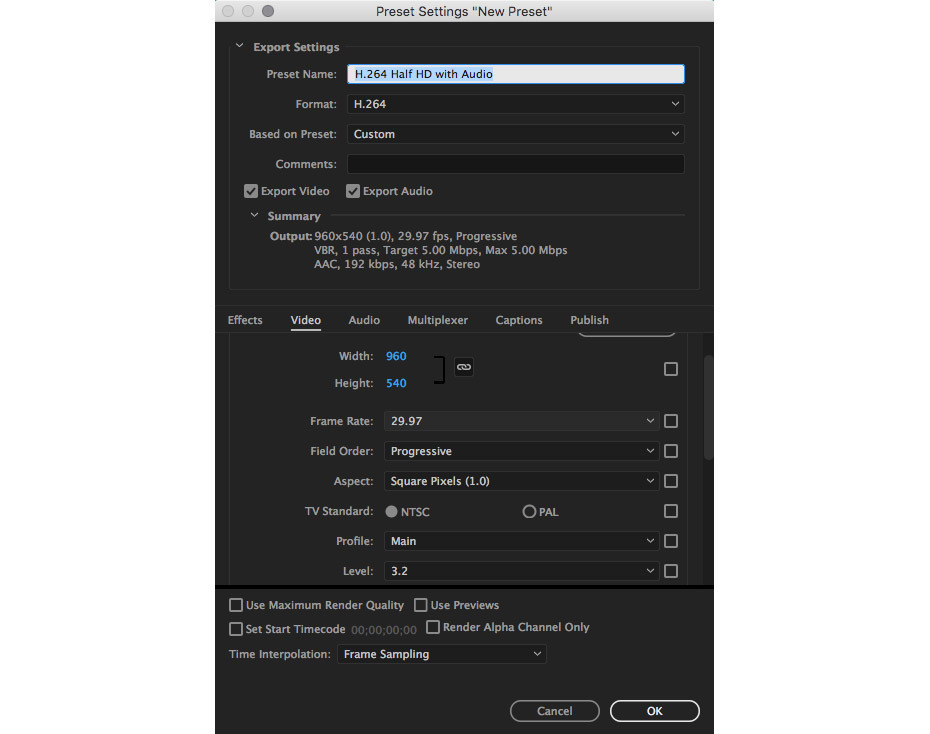This screenshot has height=734, width=930.
Task: Click the link icon to unlink Width and Height
Action: click(x=463, y=367)
